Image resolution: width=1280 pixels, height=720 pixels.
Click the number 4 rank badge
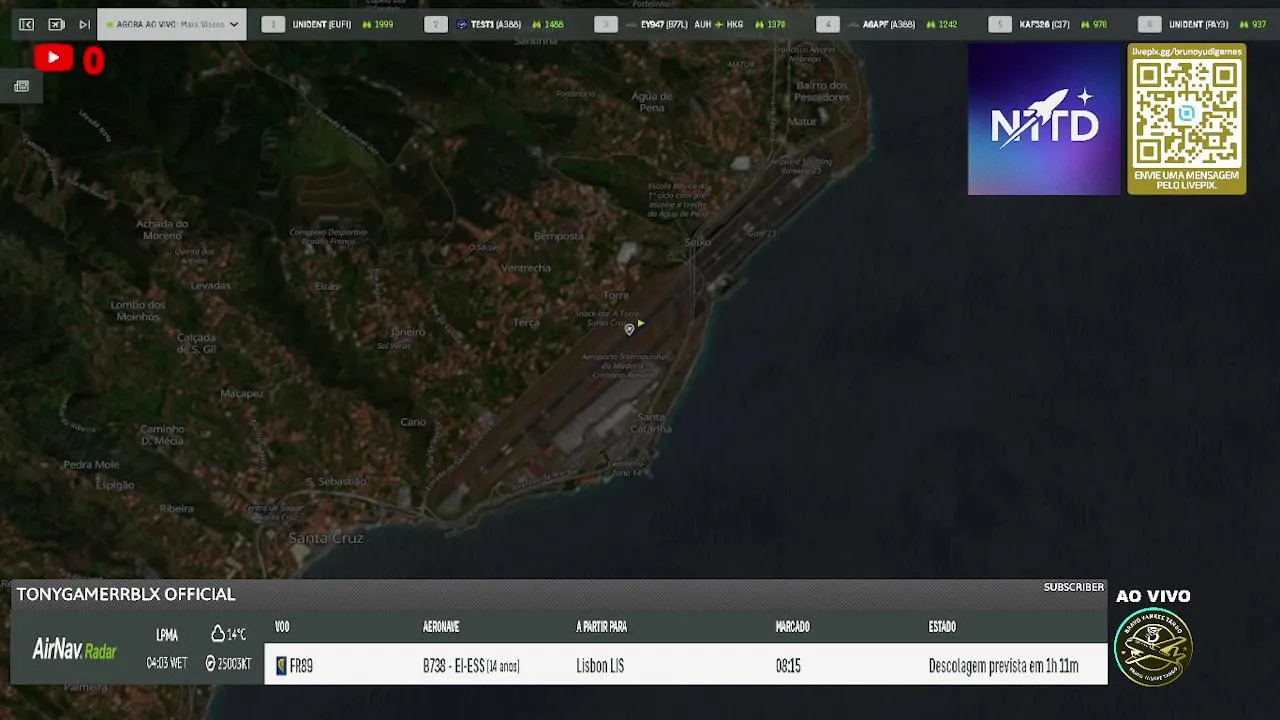[828, 24]
